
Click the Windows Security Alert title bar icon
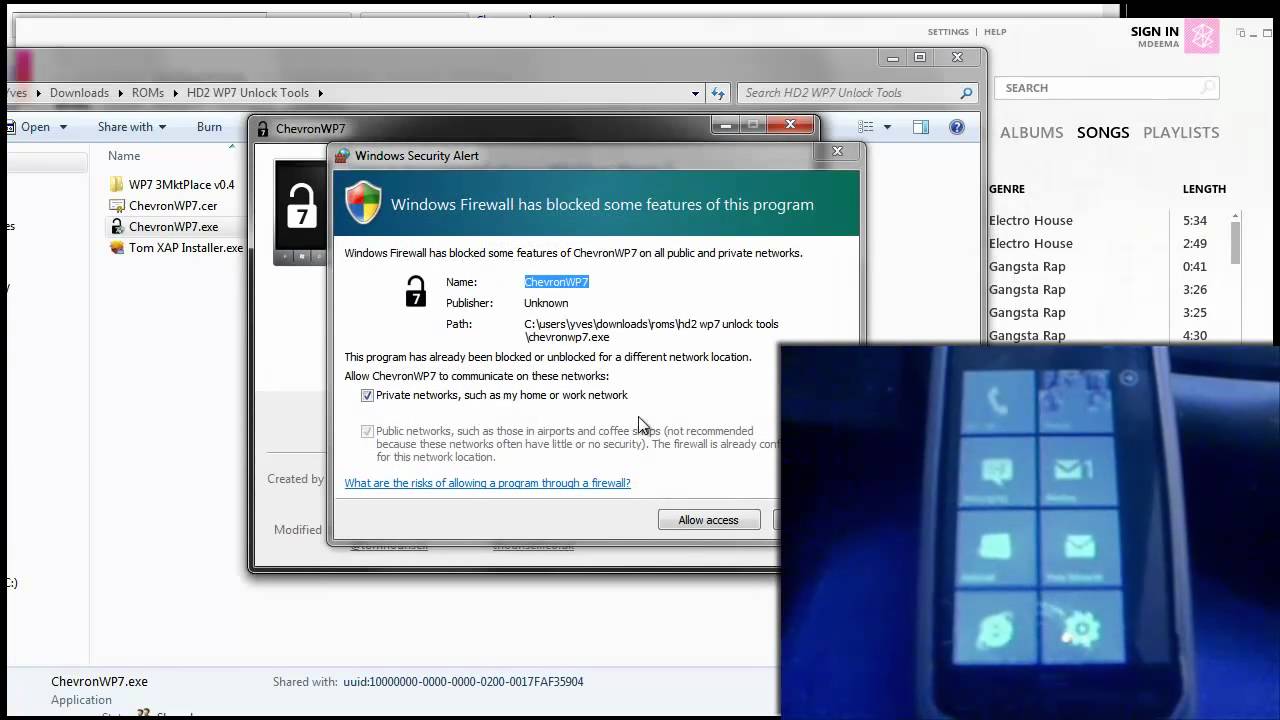tap(342, 156)
